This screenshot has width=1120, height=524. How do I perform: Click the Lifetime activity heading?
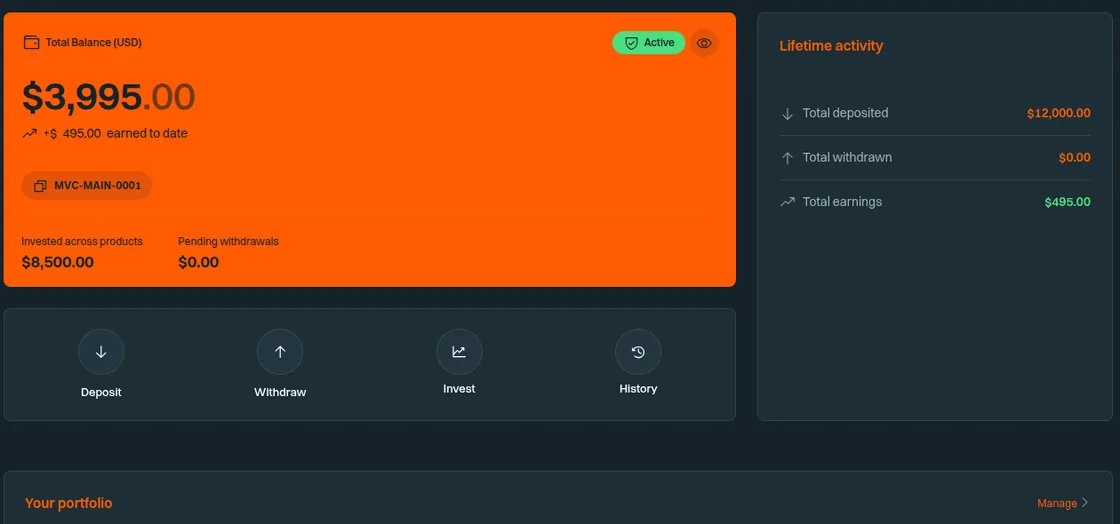point(831,46)
